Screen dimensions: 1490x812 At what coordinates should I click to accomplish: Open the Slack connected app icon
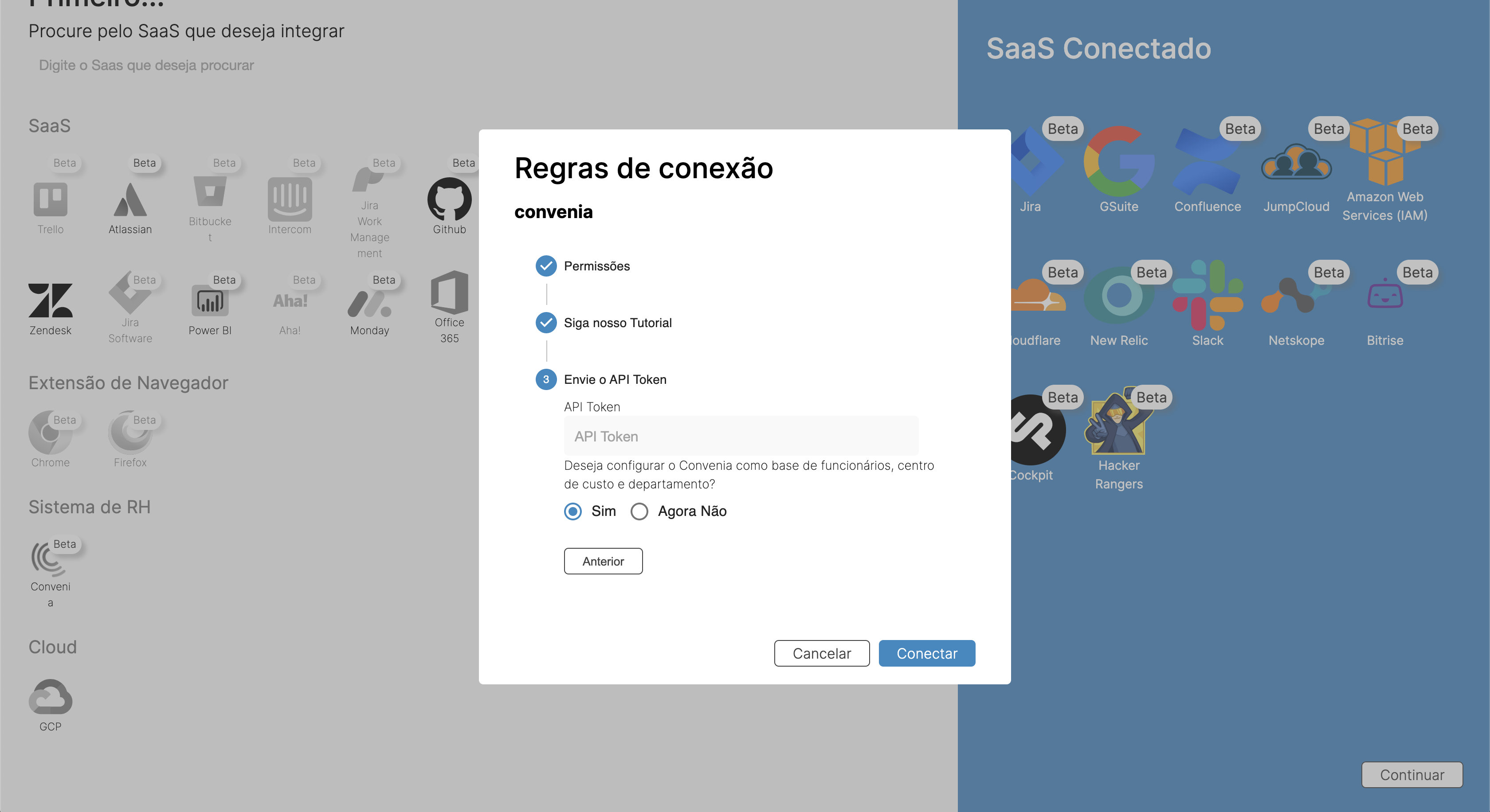click(x=1207, y=295)
